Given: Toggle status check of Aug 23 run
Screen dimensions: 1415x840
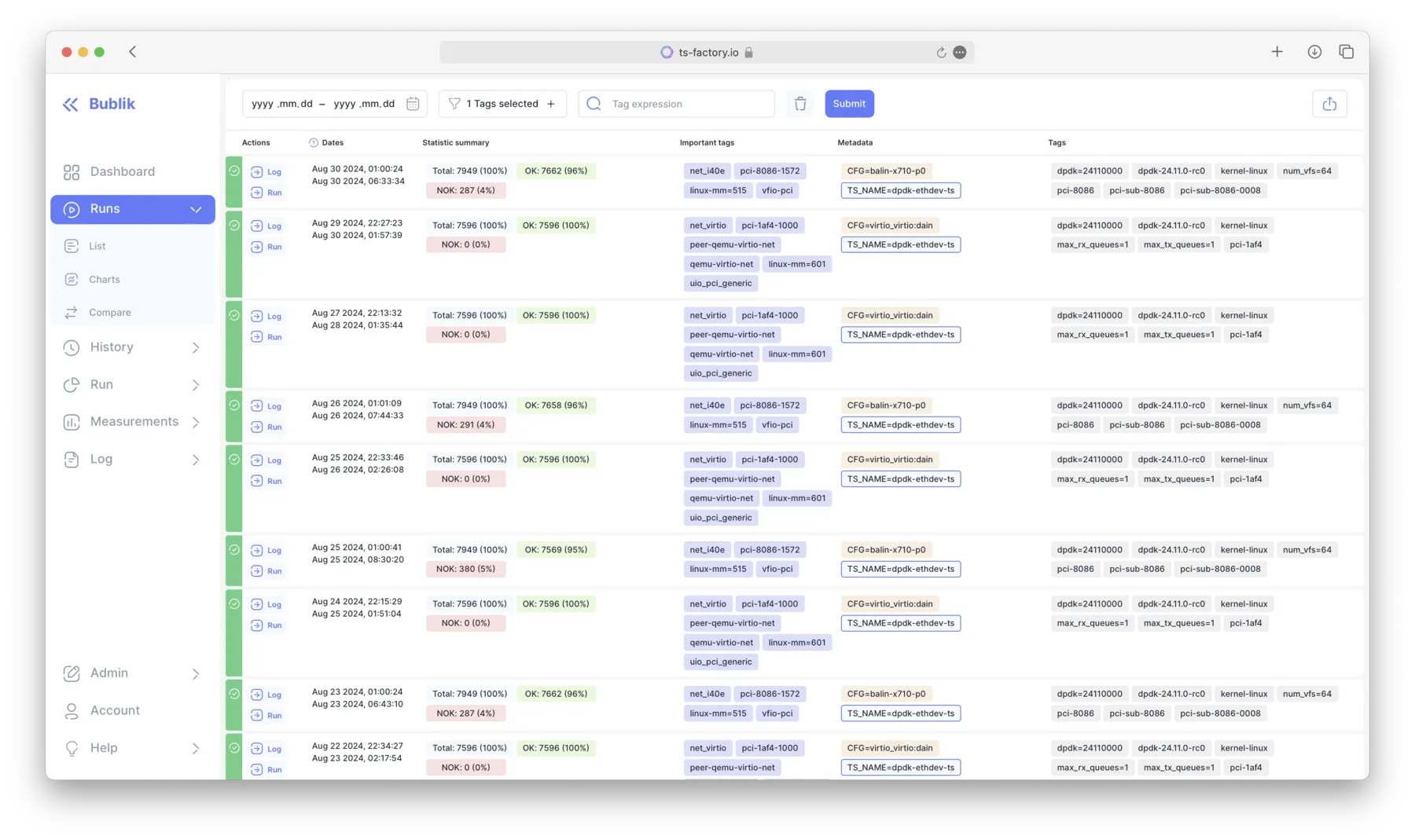Looking at the screenshot, I should point(234,694).
